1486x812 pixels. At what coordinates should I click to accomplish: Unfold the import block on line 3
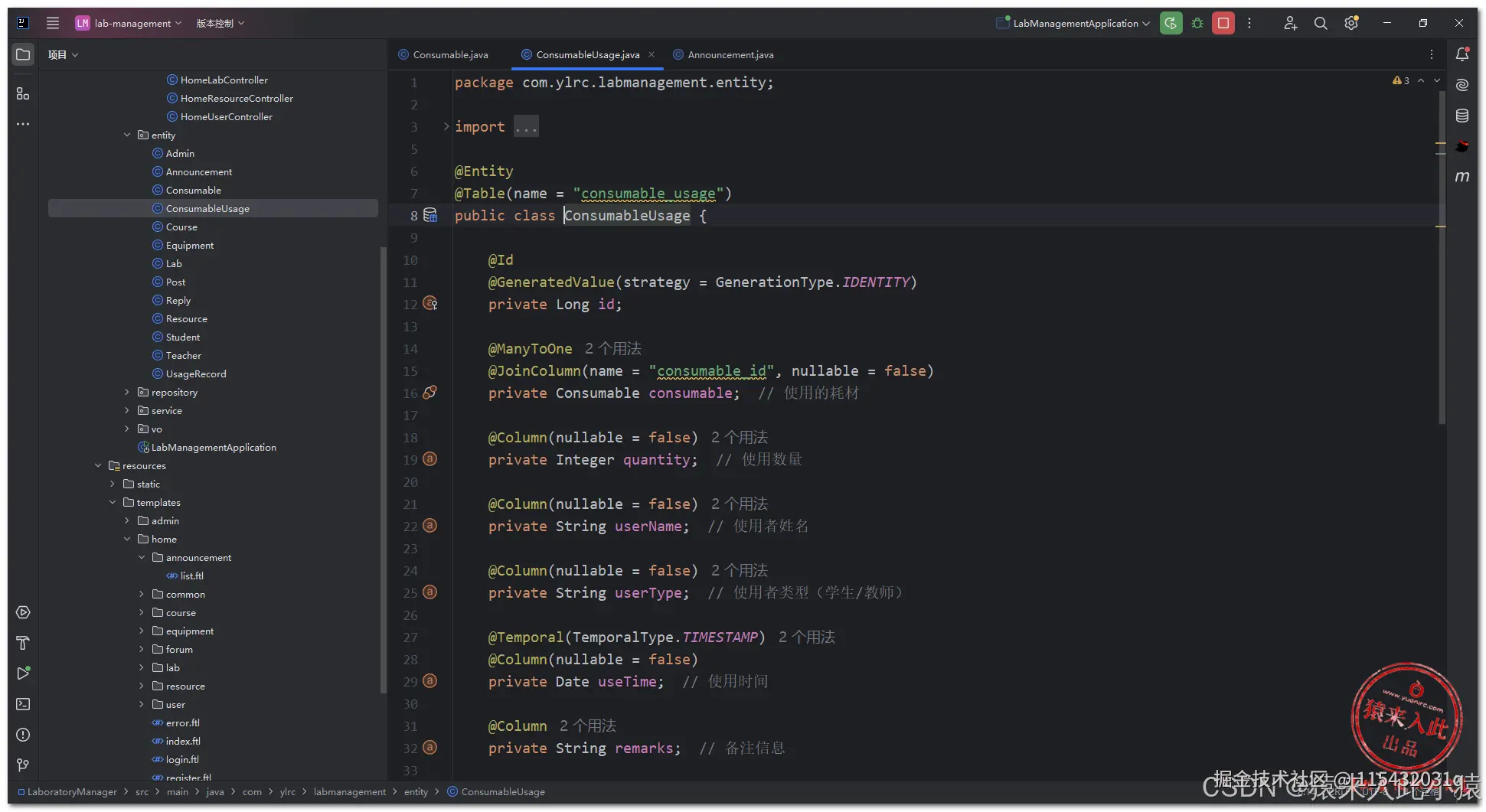(446, 126)
